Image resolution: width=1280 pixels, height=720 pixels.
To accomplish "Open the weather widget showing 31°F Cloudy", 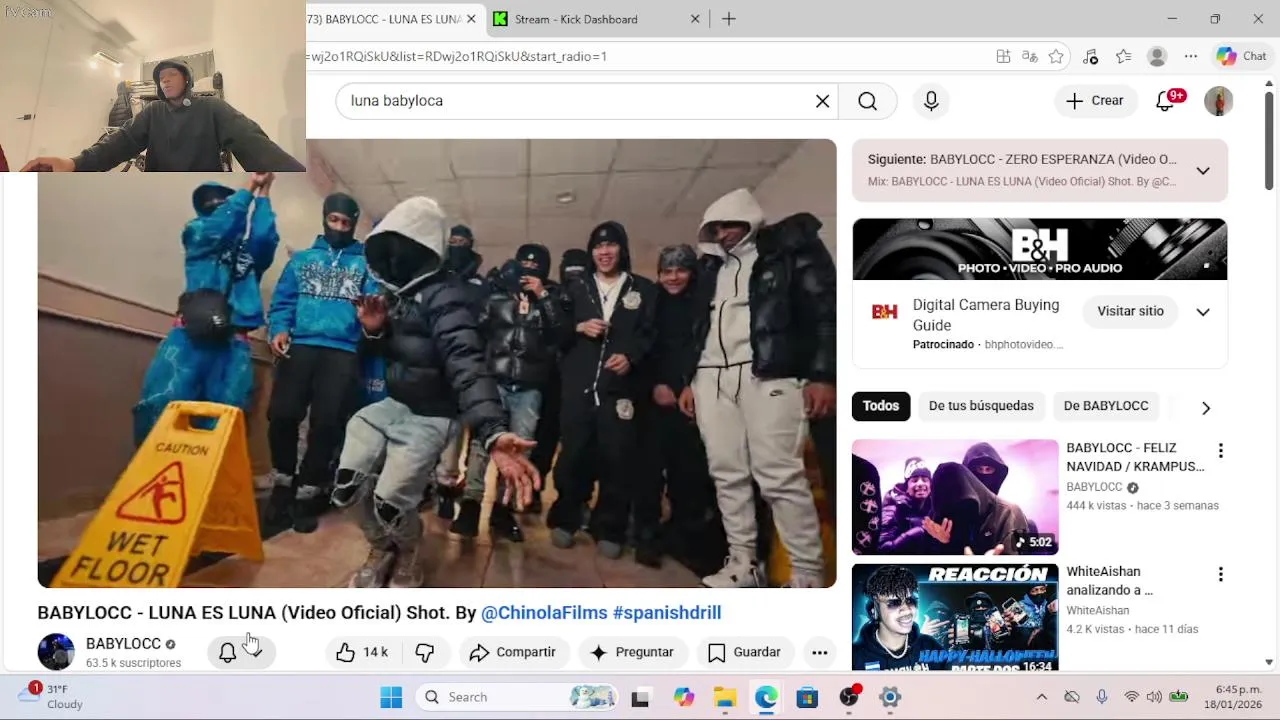I will tap(52, 697).
